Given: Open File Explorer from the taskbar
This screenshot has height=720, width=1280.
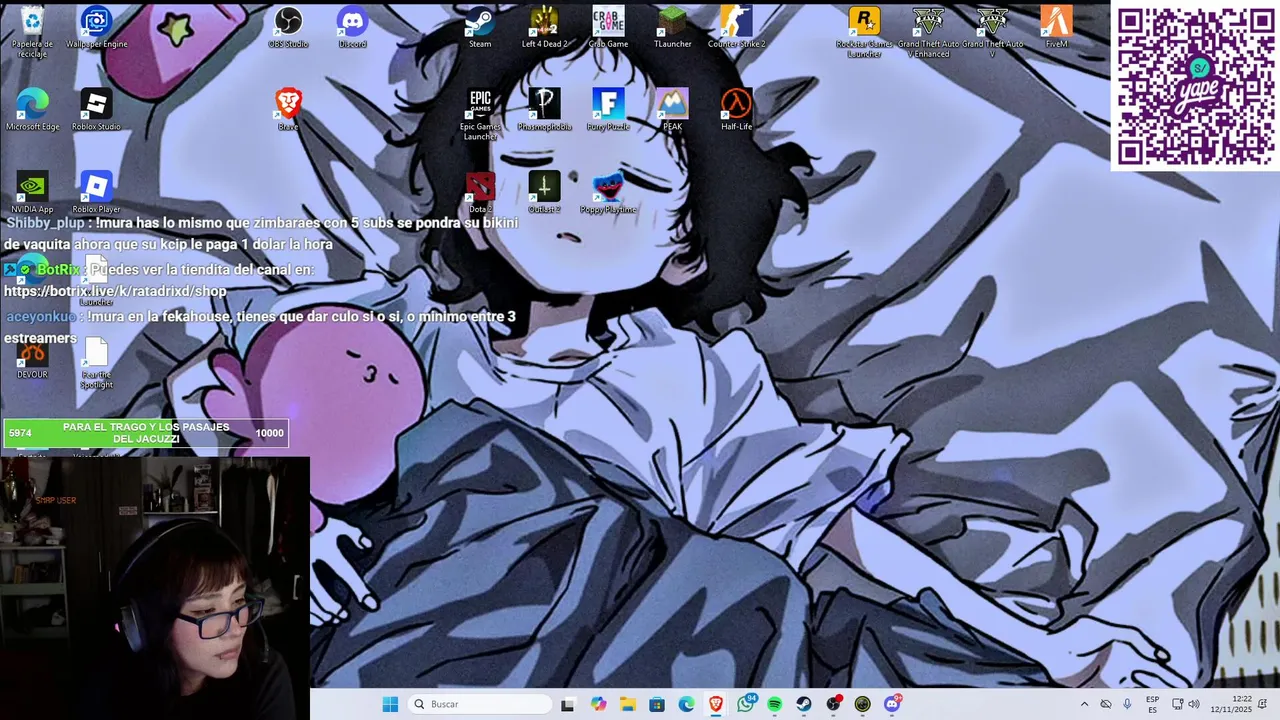Looking at the screenshot, I should tap(627, 704).
